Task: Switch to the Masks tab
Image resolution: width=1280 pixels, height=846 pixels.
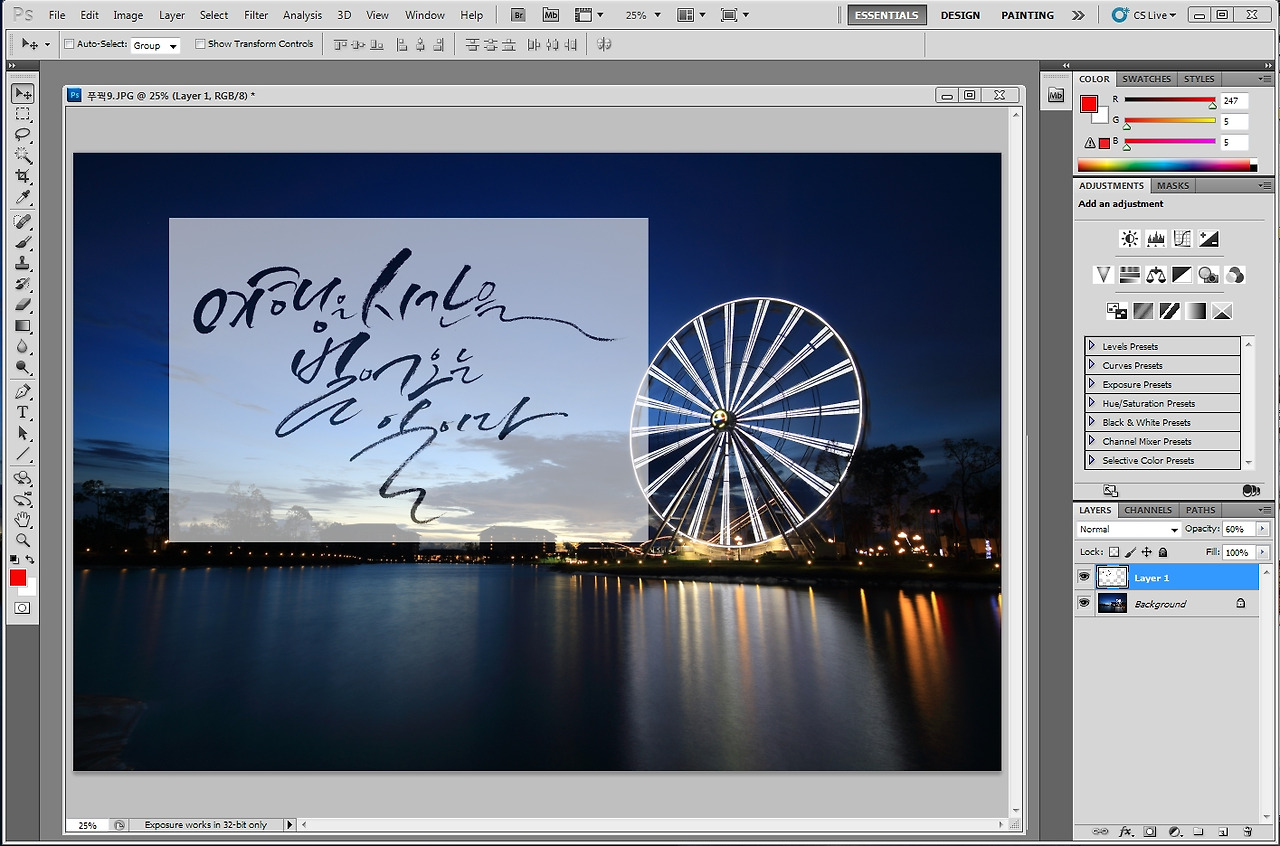Action: point(1173,185)
